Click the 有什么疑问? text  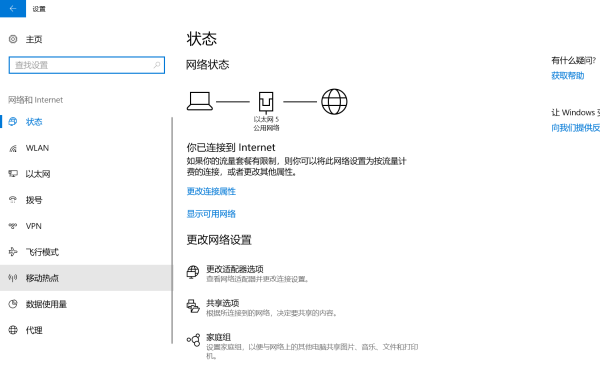tap(574, 60)
